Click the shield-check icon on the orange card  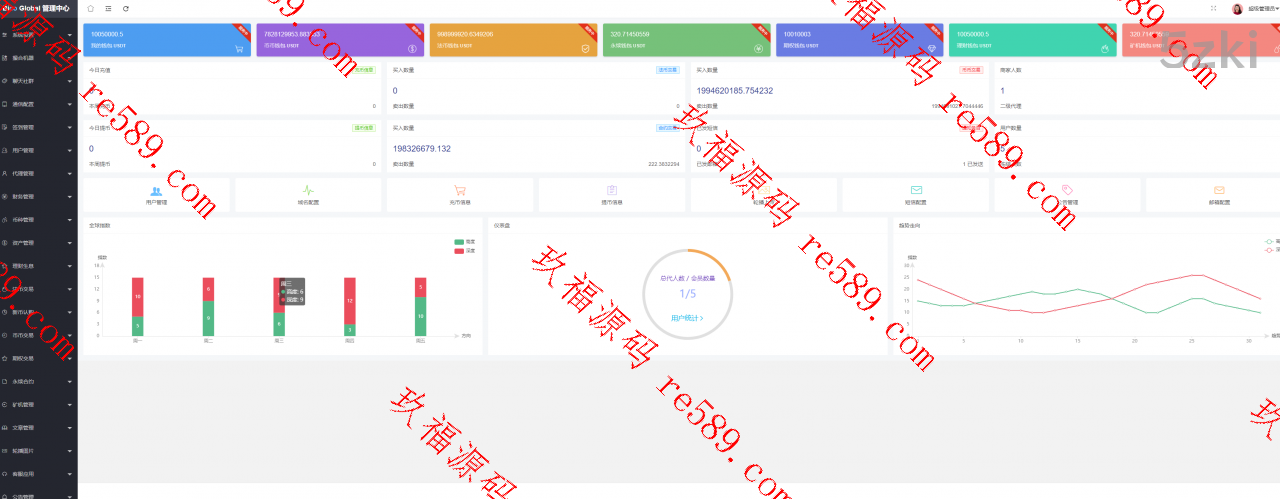585,48
